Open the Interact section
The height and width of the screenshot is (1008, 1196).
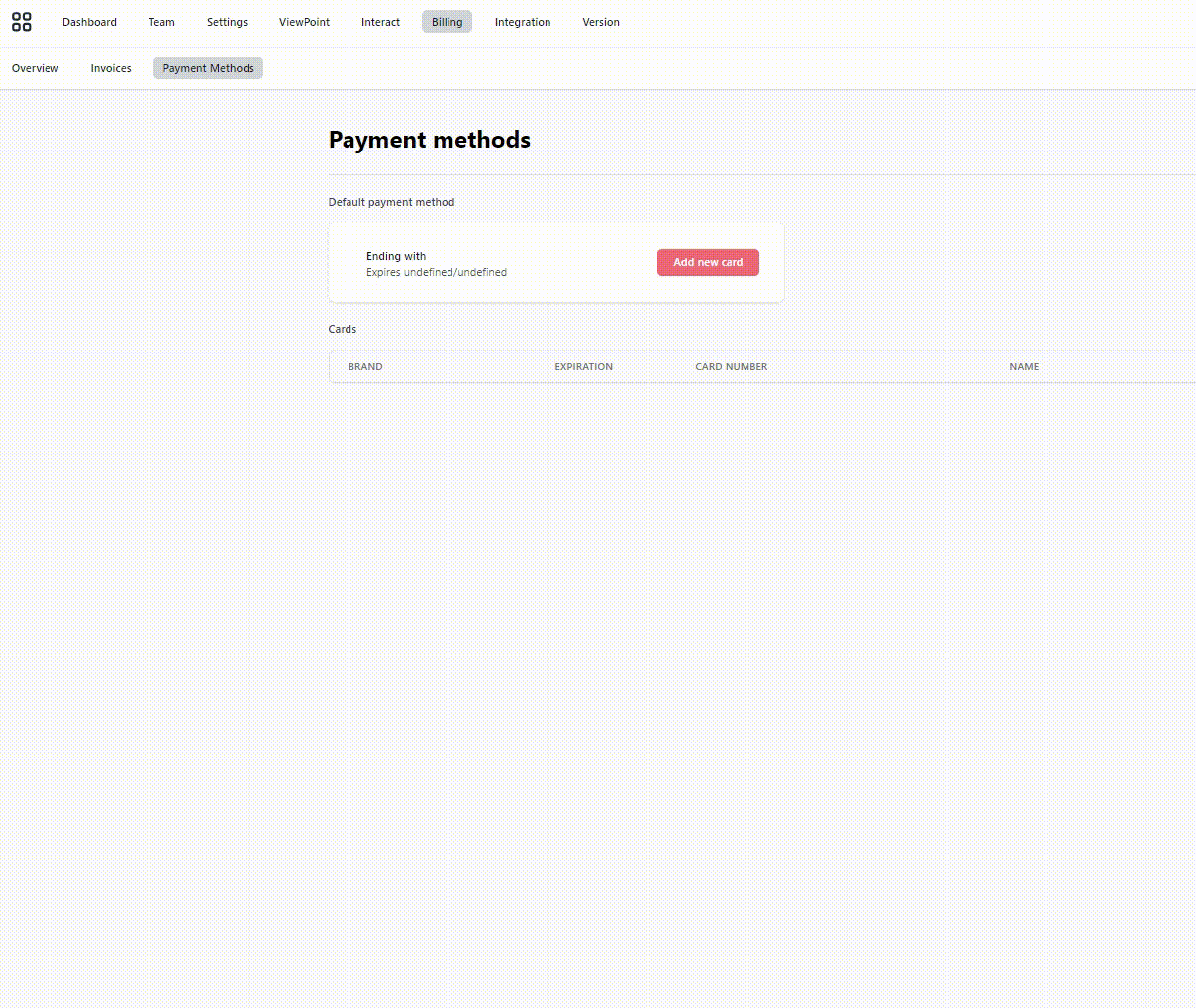click(x=380, y=22)
